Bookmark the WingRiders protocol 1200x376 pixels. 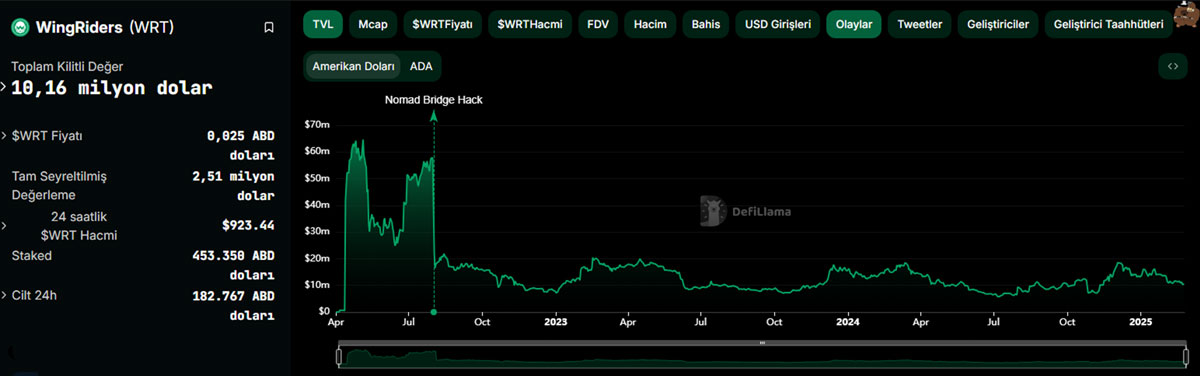tap(269, 28)
